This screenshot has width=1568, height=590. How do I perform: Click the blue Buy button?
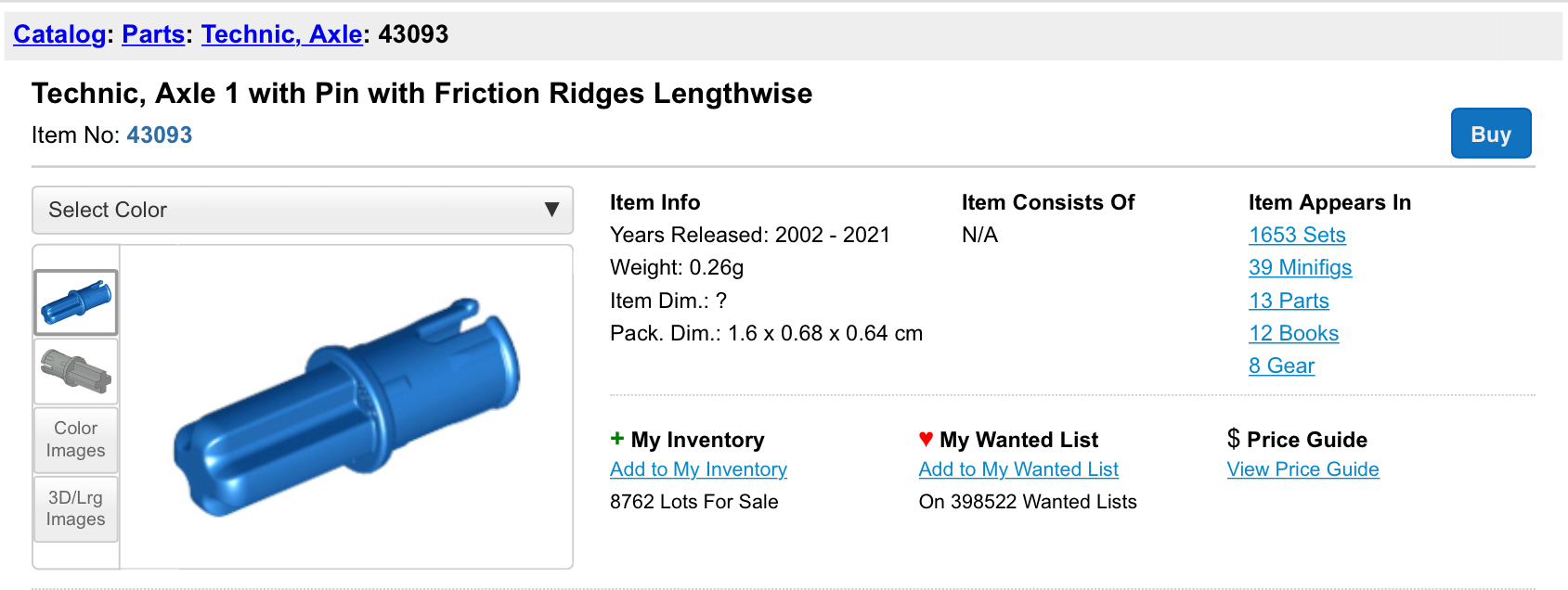(1490, 134)
